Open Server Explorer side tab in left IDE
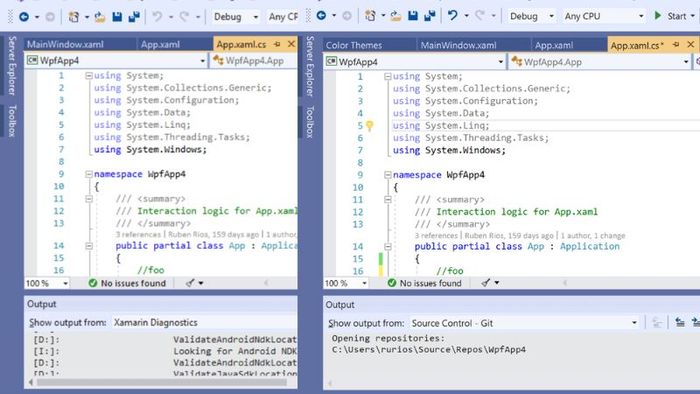The width and height of the screenshot is (700, 394). click(12, 66)
